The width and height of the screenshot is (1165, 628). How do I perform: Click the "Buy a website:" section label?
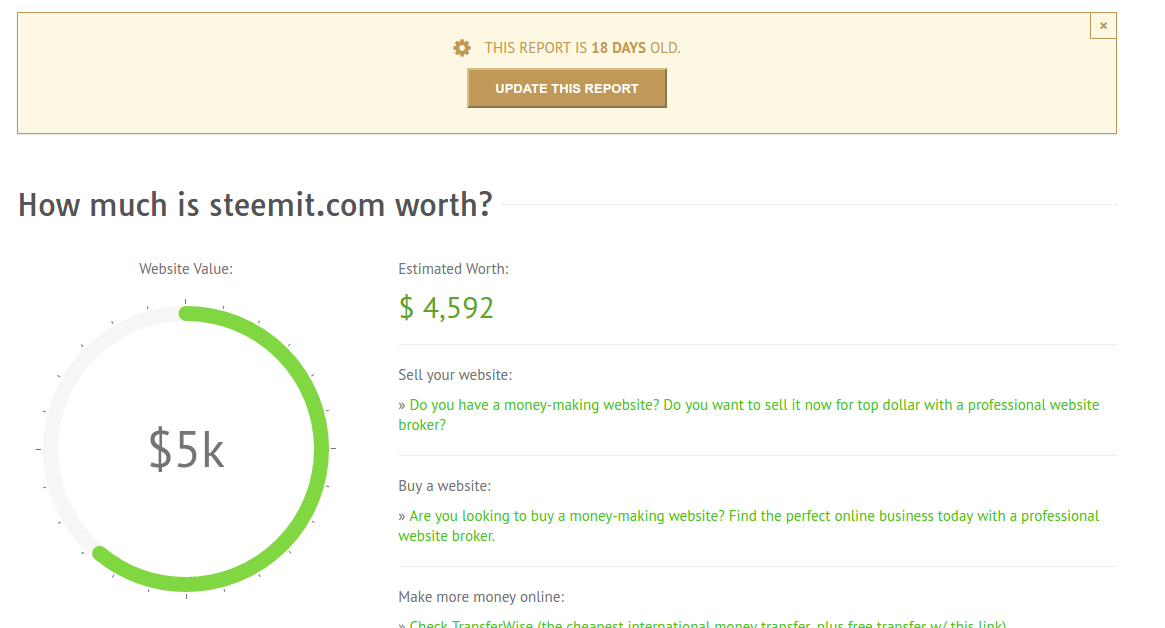pos(444,486)
